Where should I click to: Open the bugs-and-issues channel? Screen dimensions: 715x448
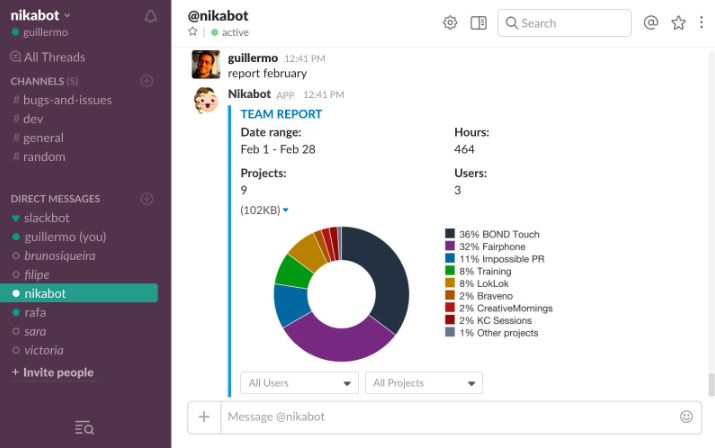[62, 100]
